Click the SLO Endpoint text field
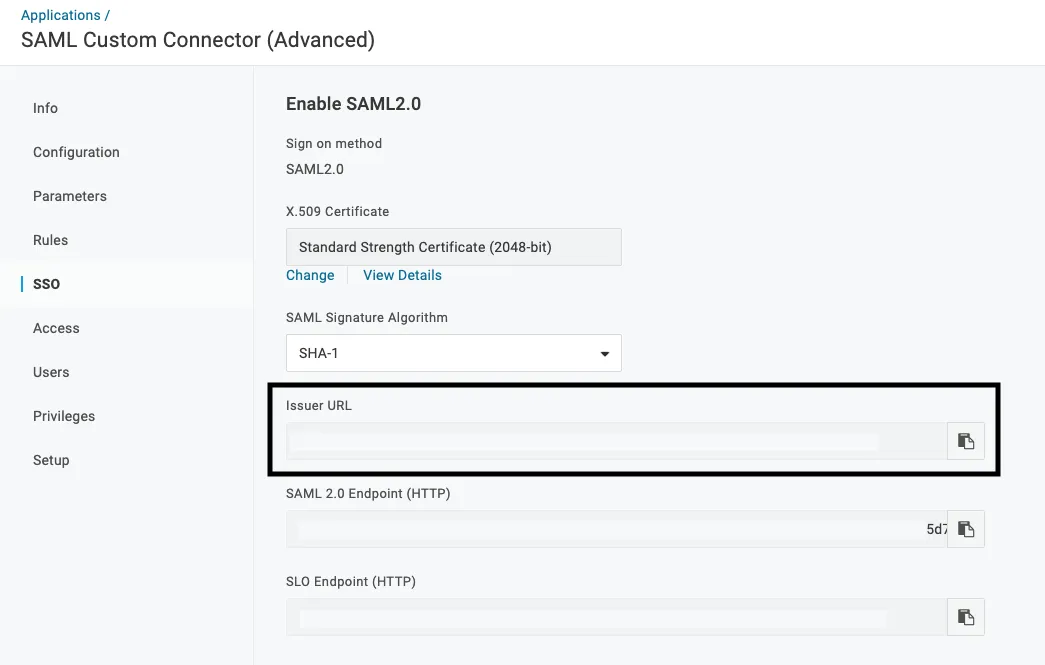The height and width of the screenshot is (665, 1045). coord(616,617)
